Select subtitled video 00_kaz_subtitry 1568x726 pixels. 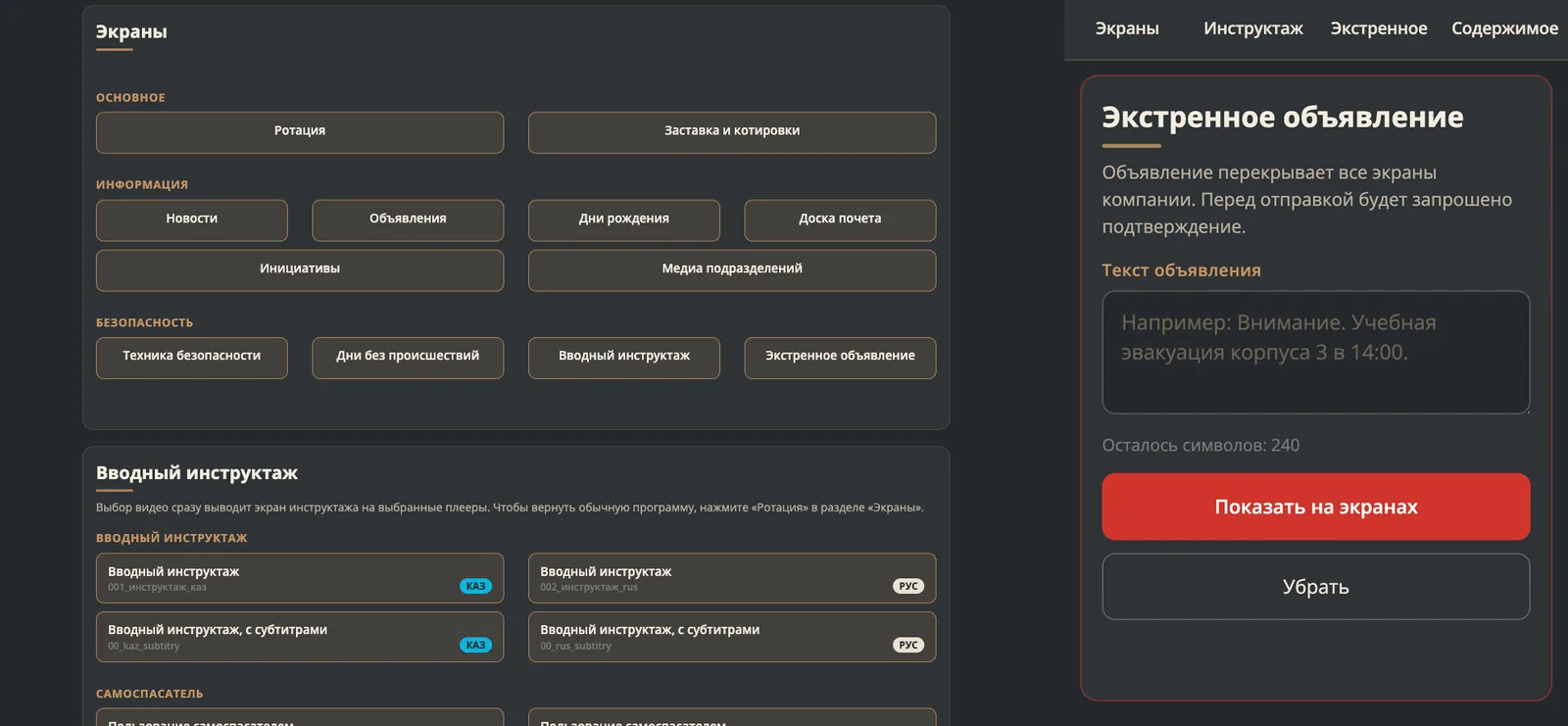click(300, 637)
